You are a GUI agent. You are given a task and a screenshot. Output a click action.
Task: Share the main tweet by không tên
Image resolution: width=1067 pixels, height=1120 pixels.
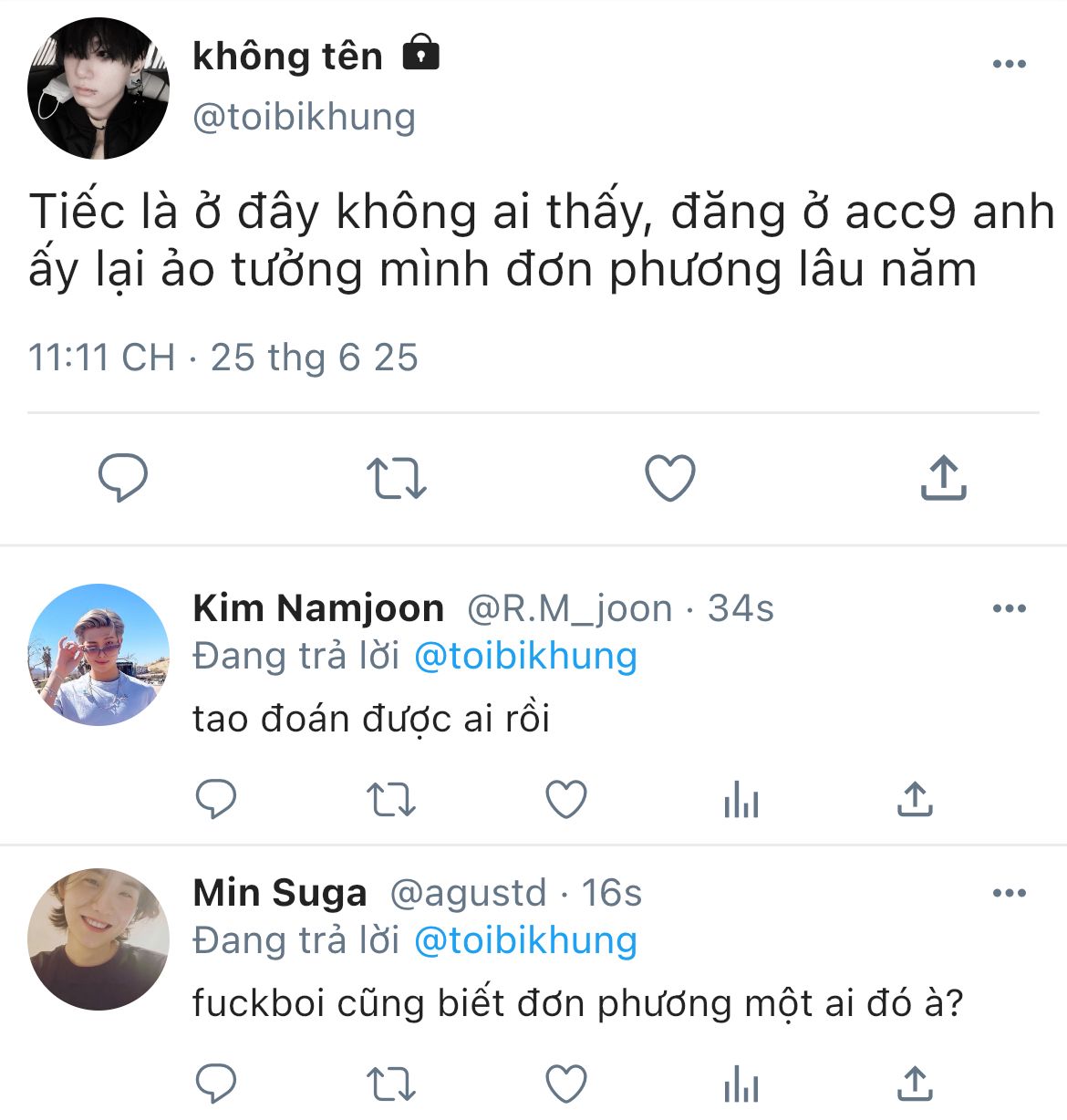pos(943,477)
